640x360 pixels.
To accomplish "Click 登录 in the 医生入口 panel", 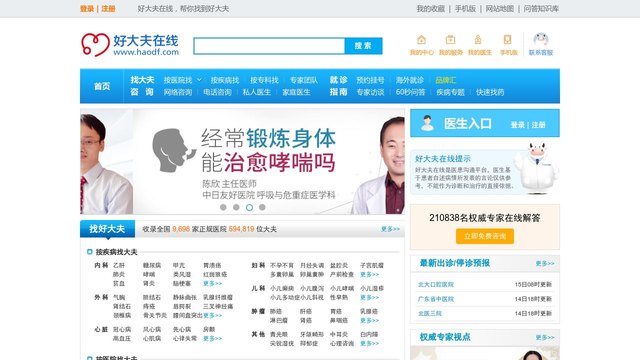I will pos(518,125).
